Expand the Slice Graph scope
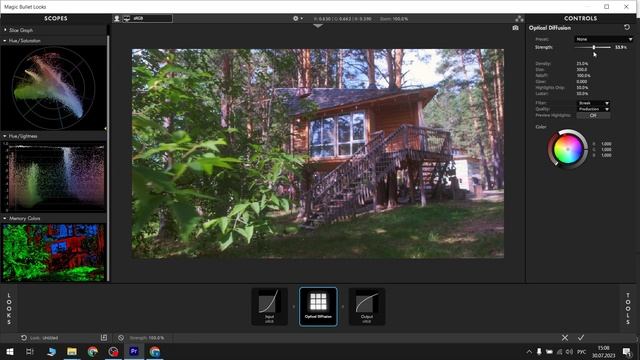 (5, 30)
